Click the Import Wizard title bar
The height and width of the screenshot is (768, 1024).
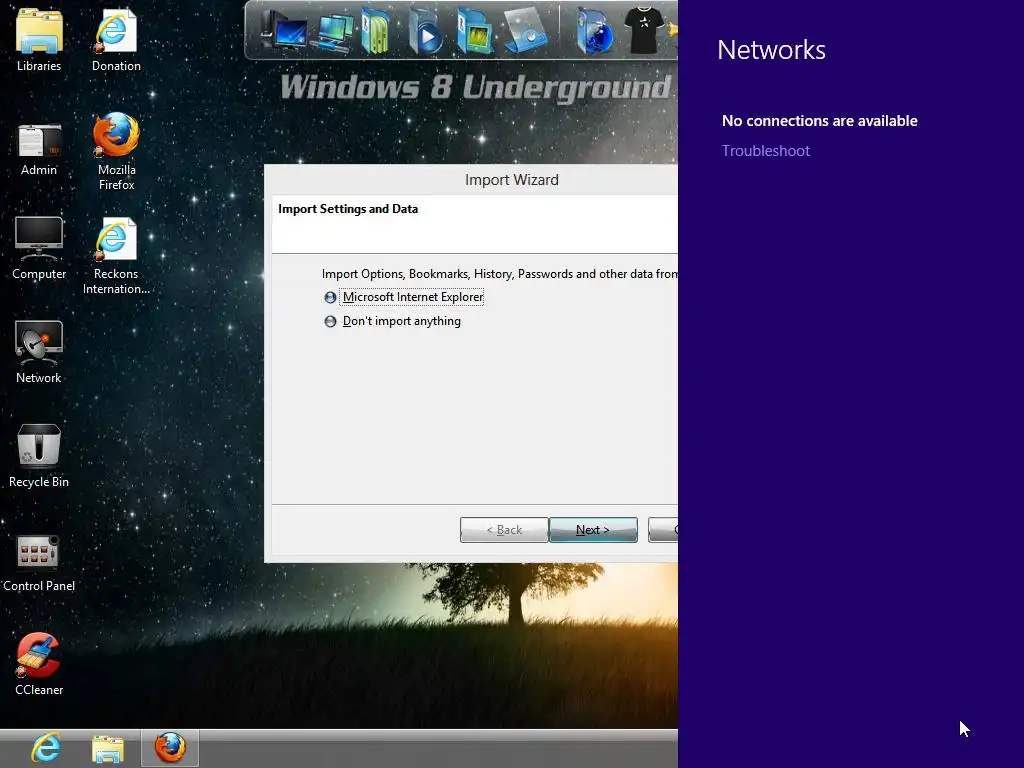point(472,180)
